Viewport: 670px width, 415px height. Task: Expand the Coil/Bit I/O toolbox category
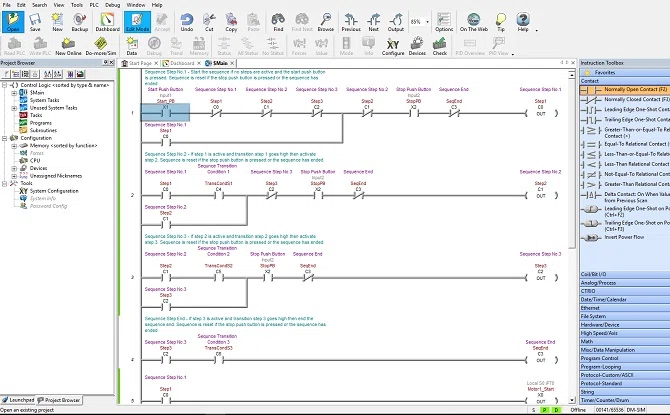tap(625, 274)
